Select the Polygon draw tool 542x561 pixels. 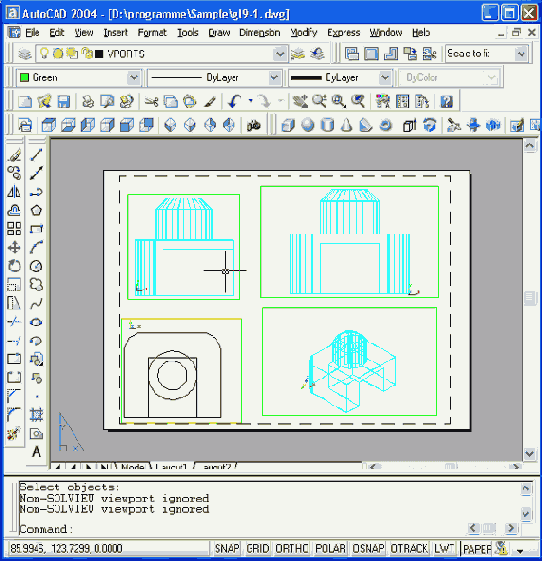(36, 210)
